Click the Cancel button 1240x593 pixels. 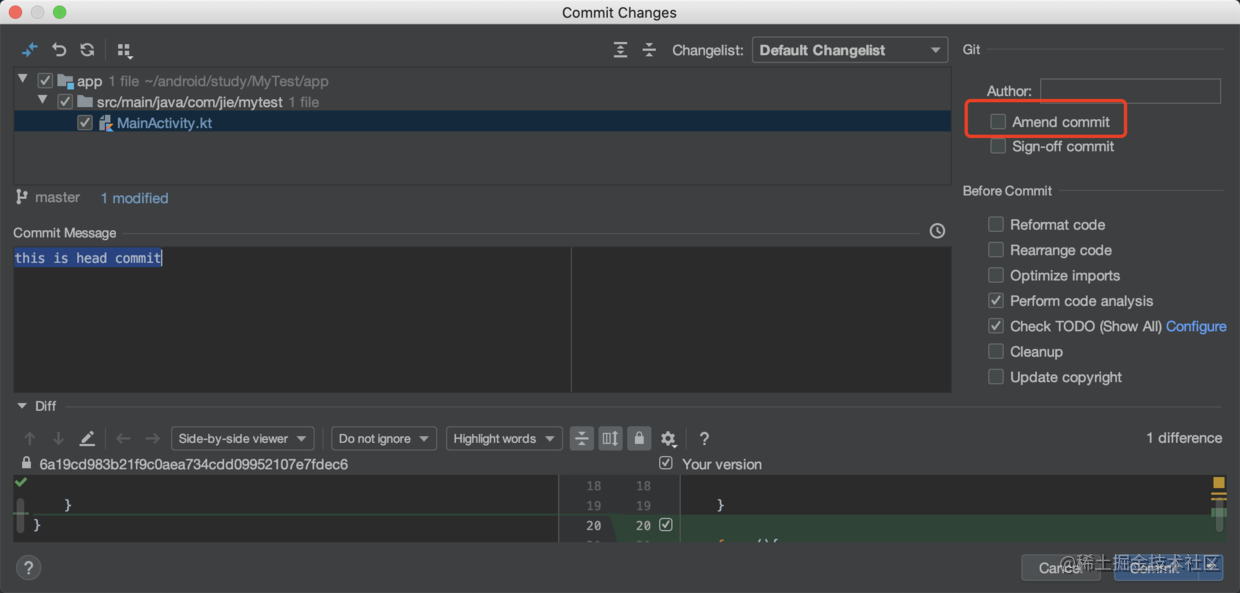1061,568
